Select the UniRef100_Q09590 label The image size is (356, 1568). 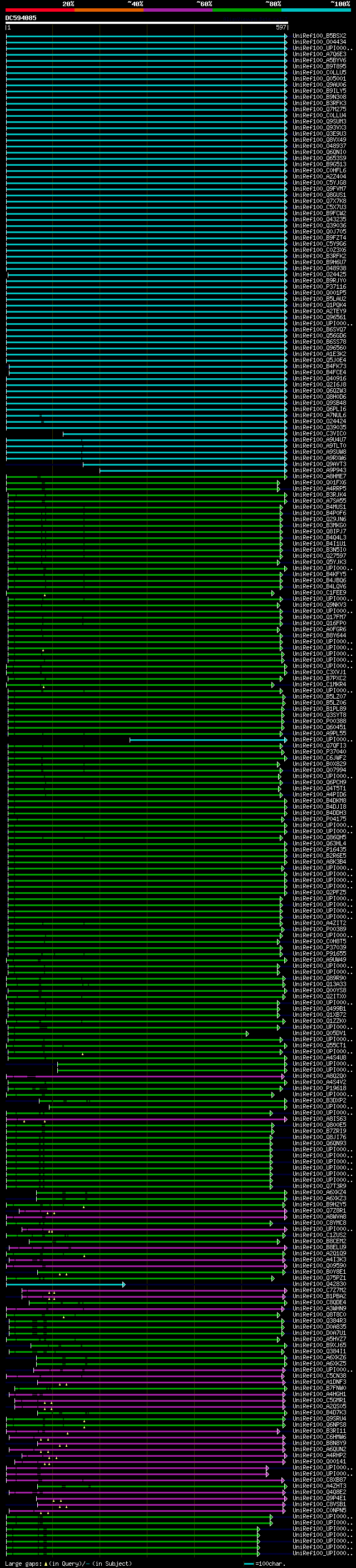[x=319, y=1265]
